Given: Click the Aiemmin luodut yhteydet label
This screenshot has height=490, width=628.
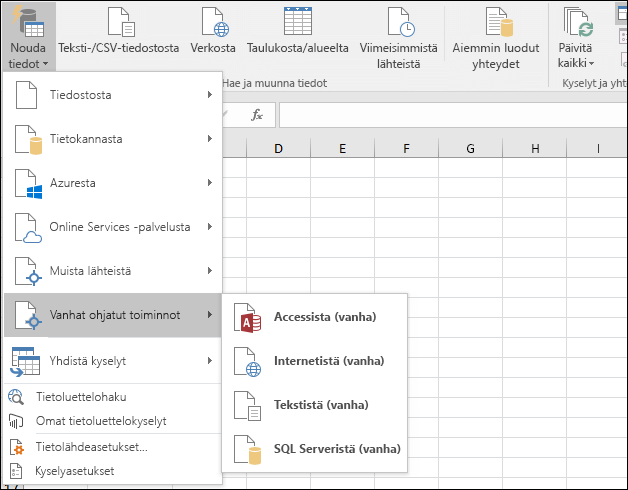Looking at the screenshot, I should [496, 56].
